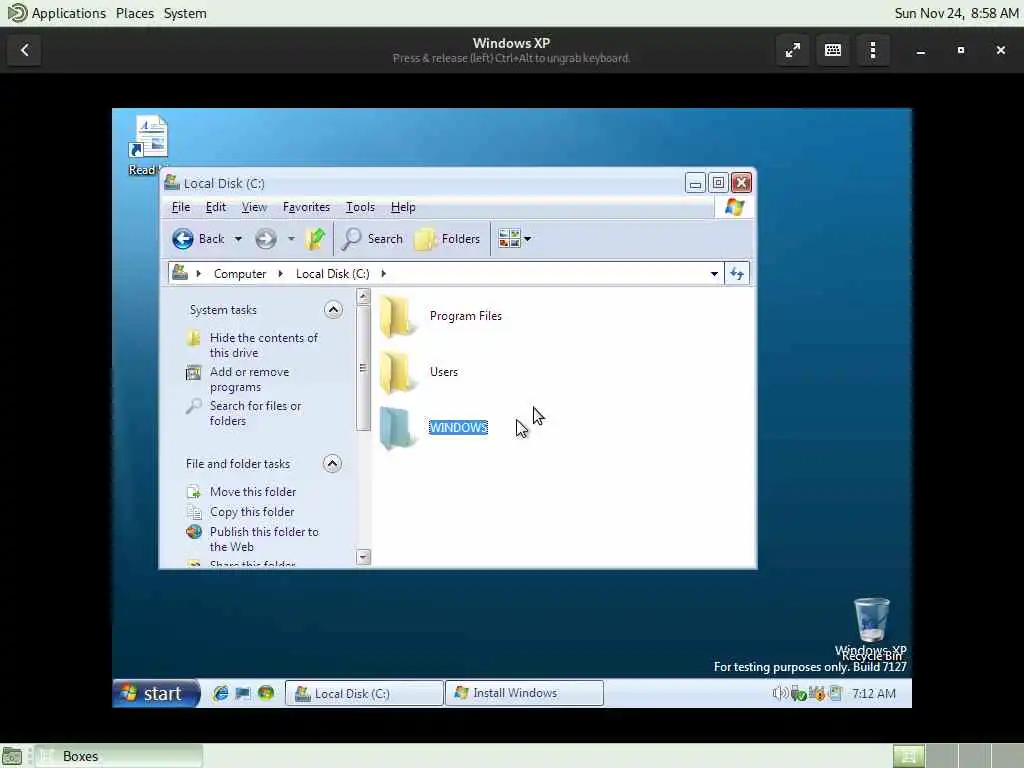Open Help menu
The image size is (1024, 768).
403,207
